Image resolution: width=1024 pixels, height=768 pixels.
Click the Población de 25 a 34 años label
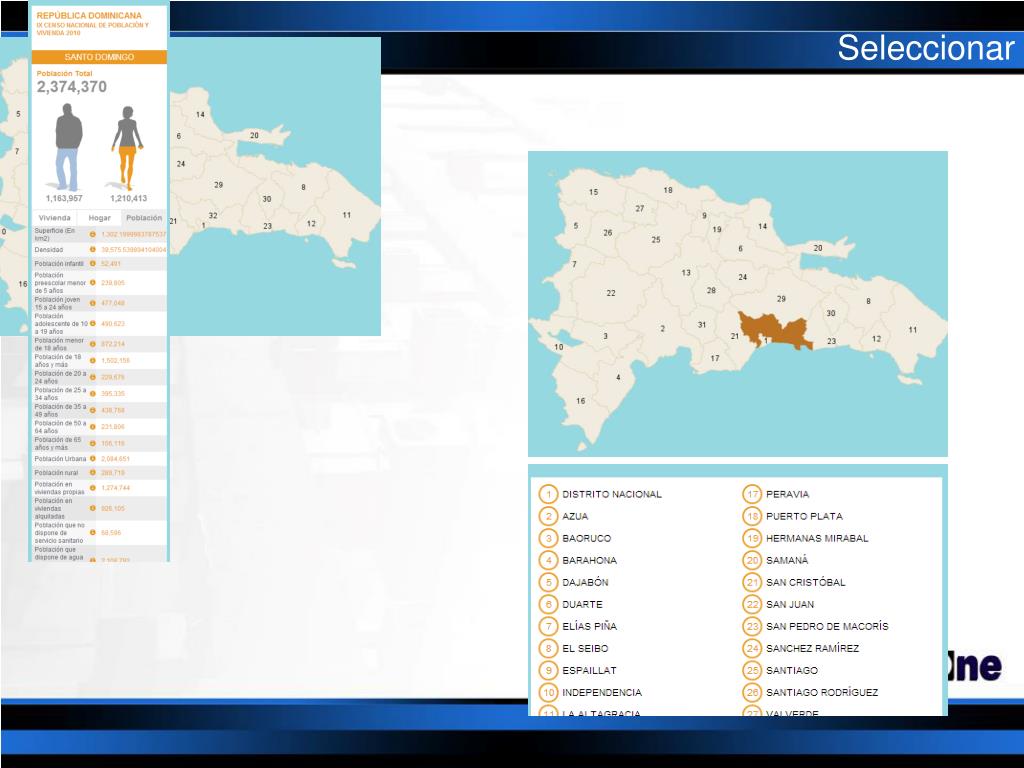coord(60,394)
